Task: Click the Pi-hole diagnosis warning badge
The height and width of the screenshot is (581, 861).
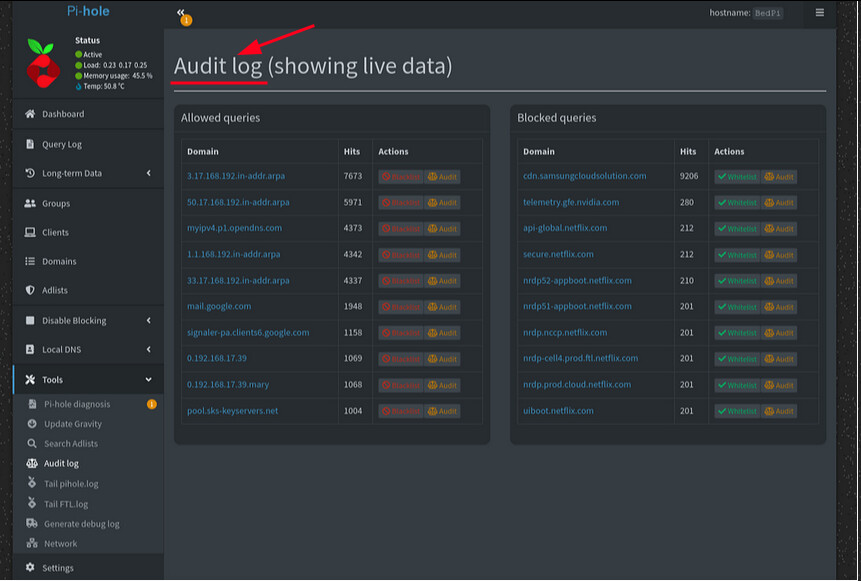Action: click(x=152, y=404)
